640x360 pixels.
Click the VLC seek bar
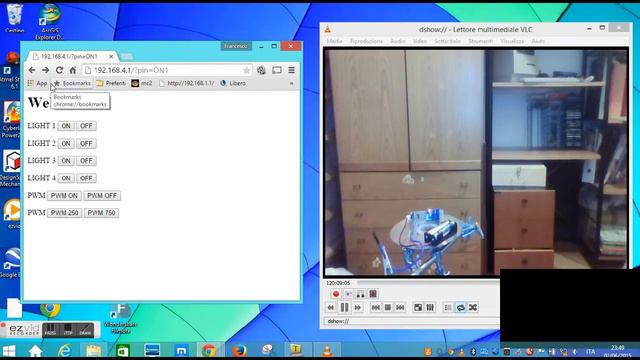pos(429,283)
